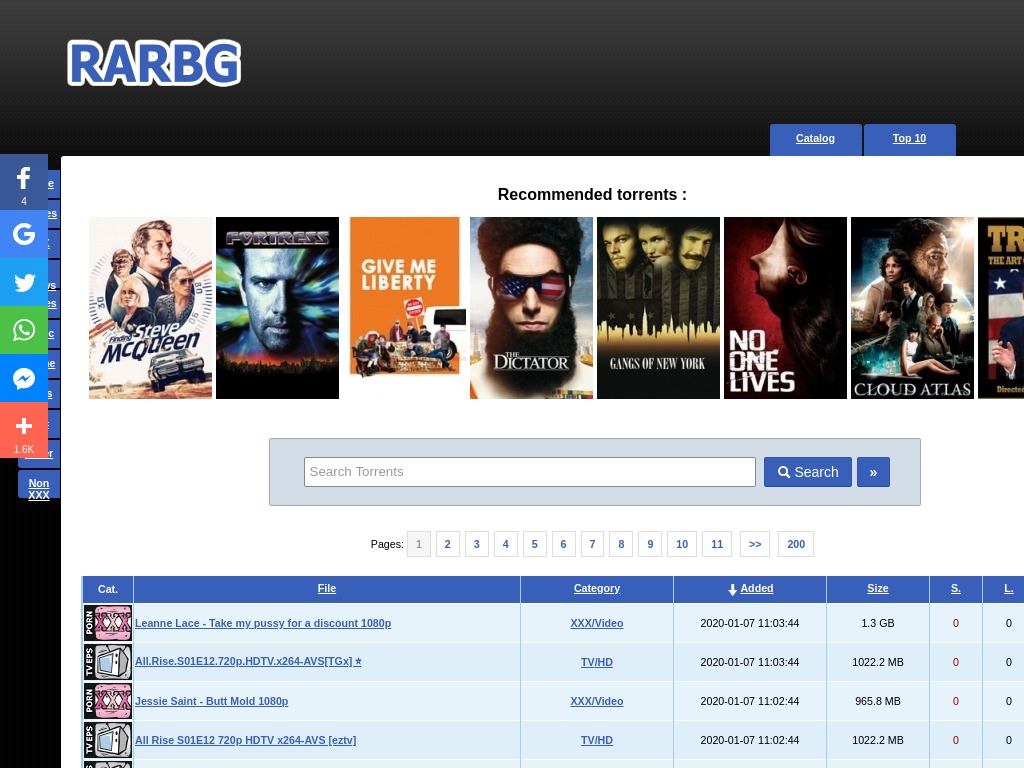Go to page 11
Image resolution: width=1024 pixels, height=768 pixels.
tap(717, 544)
